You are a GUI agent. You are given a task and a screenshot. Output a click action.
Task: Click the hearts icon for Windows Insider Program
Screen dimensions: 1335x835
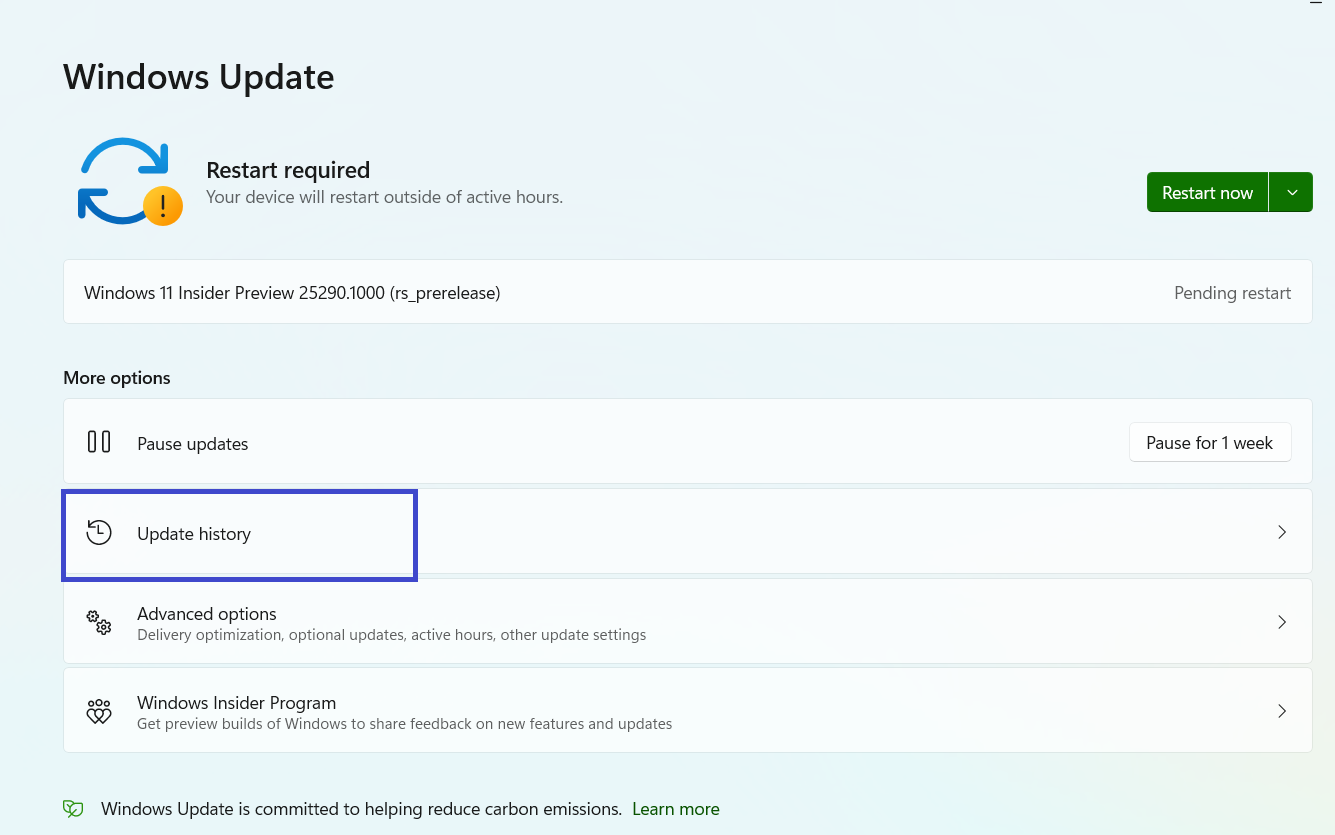(x=99, y=712)
